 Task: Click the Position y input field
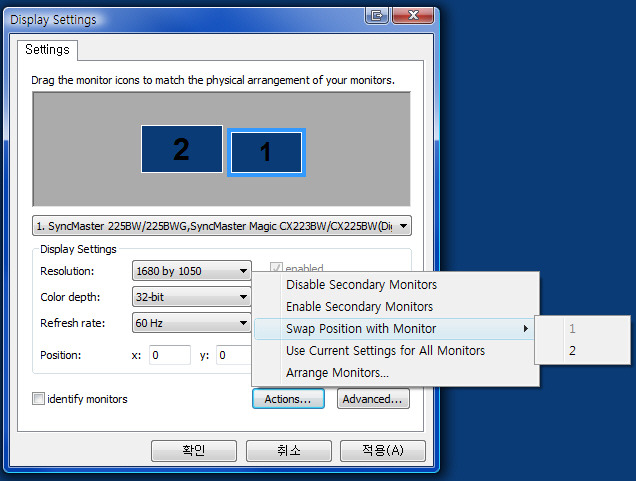(x=234, y=355)
